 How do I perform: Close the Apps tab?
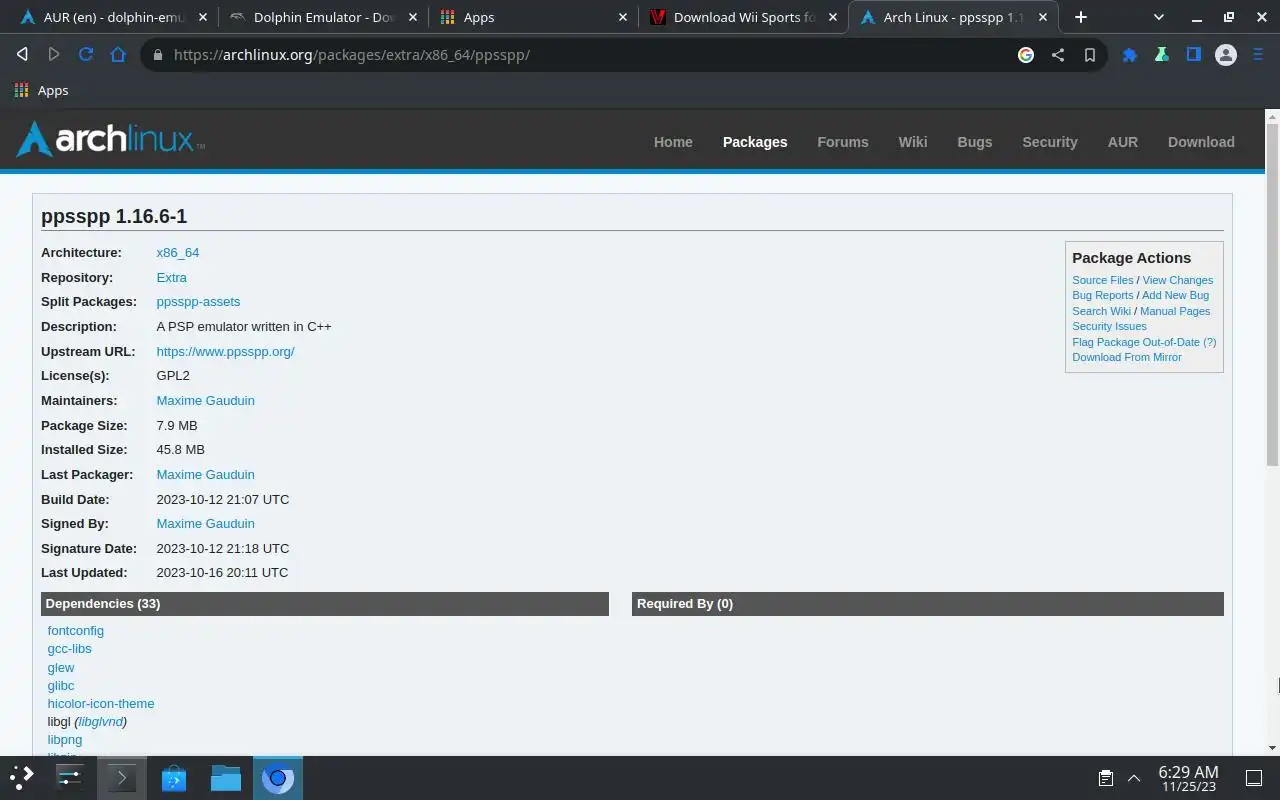point(623,17)
